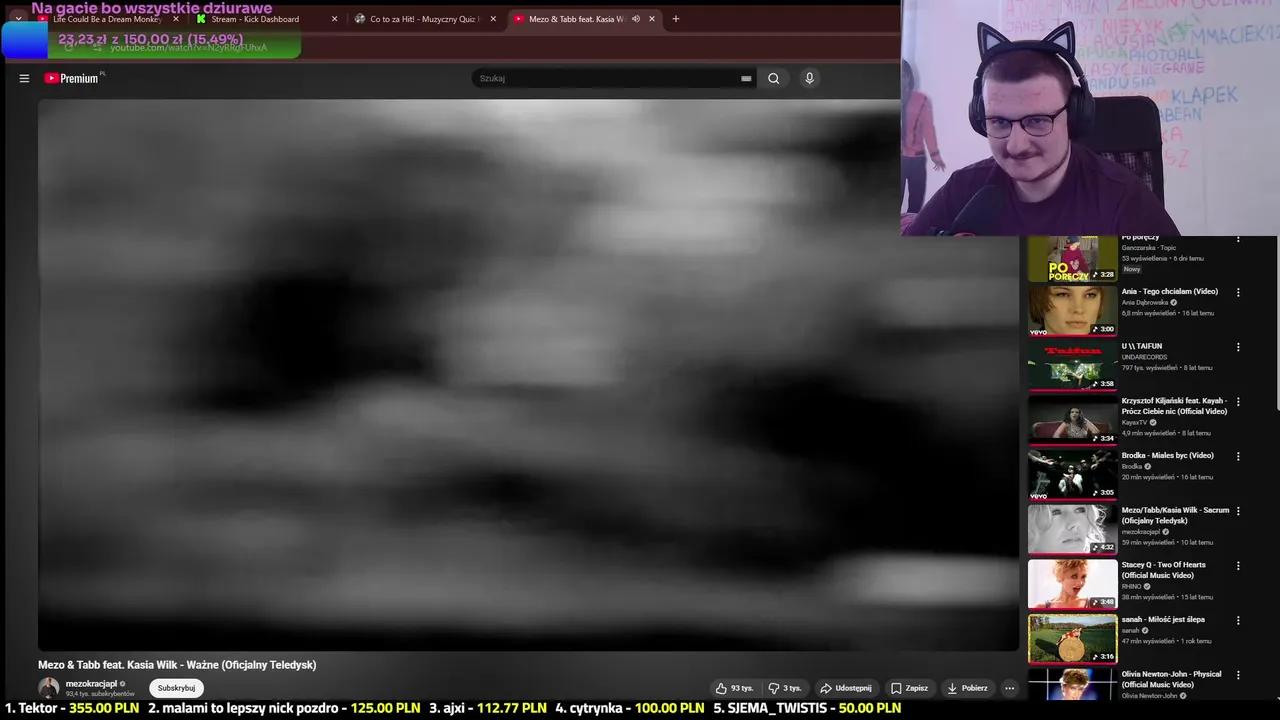The height and width of the screenshot is (720, 1280).
Task: Close the Life Could Be a Dream tab
Action: pyautogui.click(x=176, y=19)
